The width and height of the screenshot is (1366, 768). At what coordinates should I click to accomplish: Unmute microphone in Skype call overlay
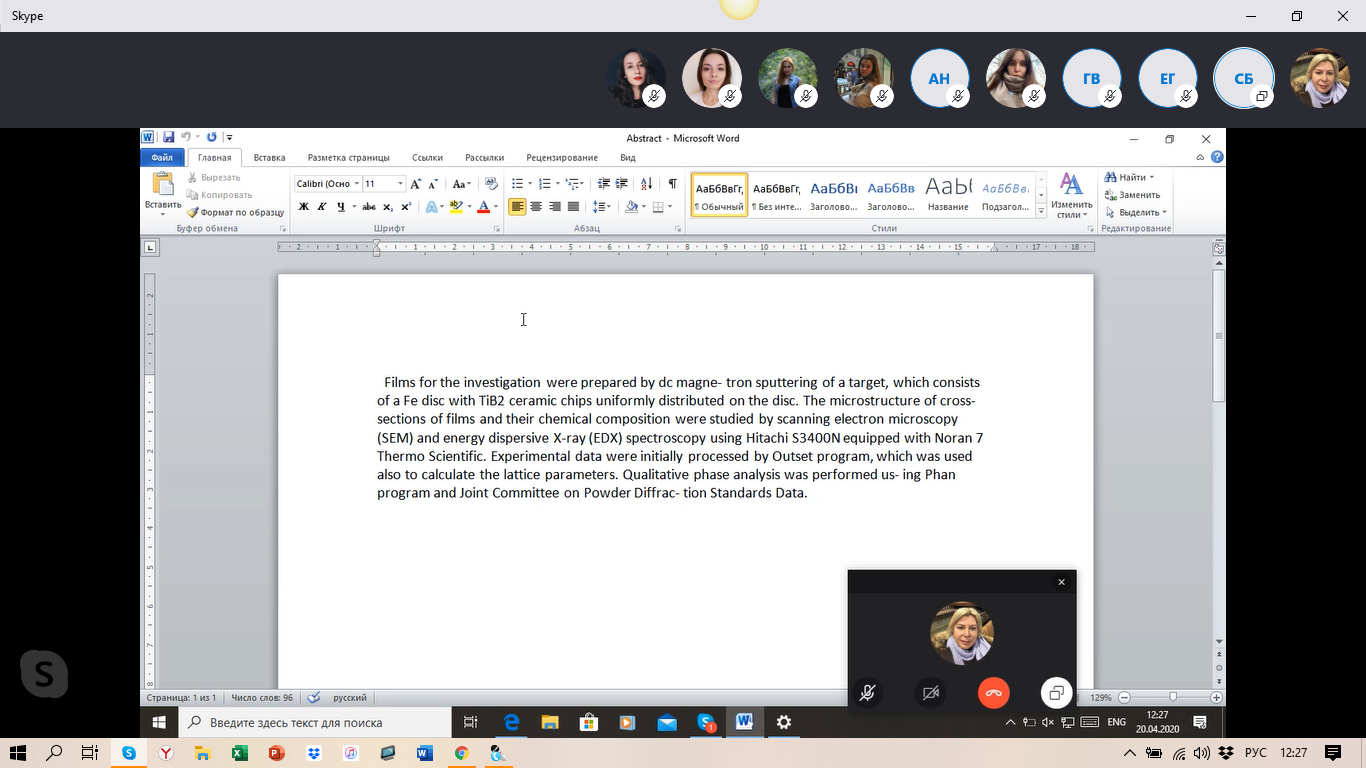[x=868, y=693]
